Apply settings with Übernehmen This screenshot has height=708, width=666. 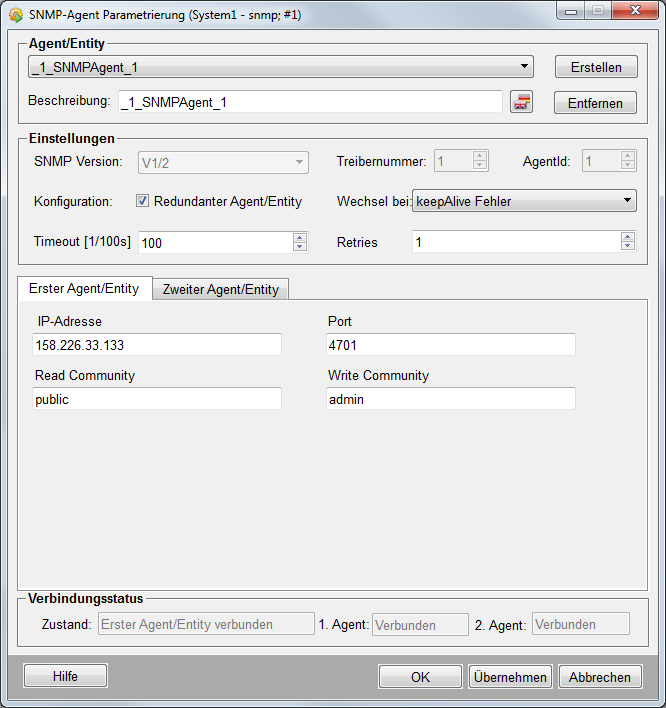(510, 677)
